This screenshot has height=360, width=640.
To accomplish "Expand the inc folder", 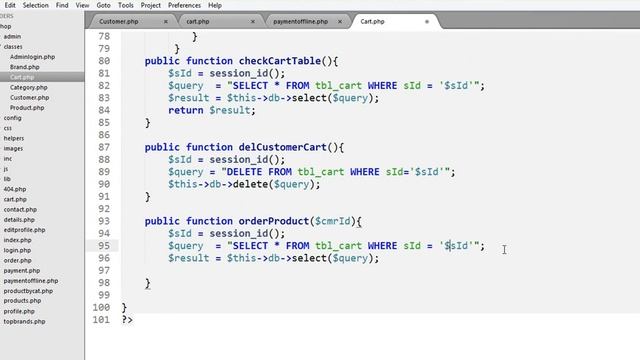I will pyautogui.click(x=8, y=159).
